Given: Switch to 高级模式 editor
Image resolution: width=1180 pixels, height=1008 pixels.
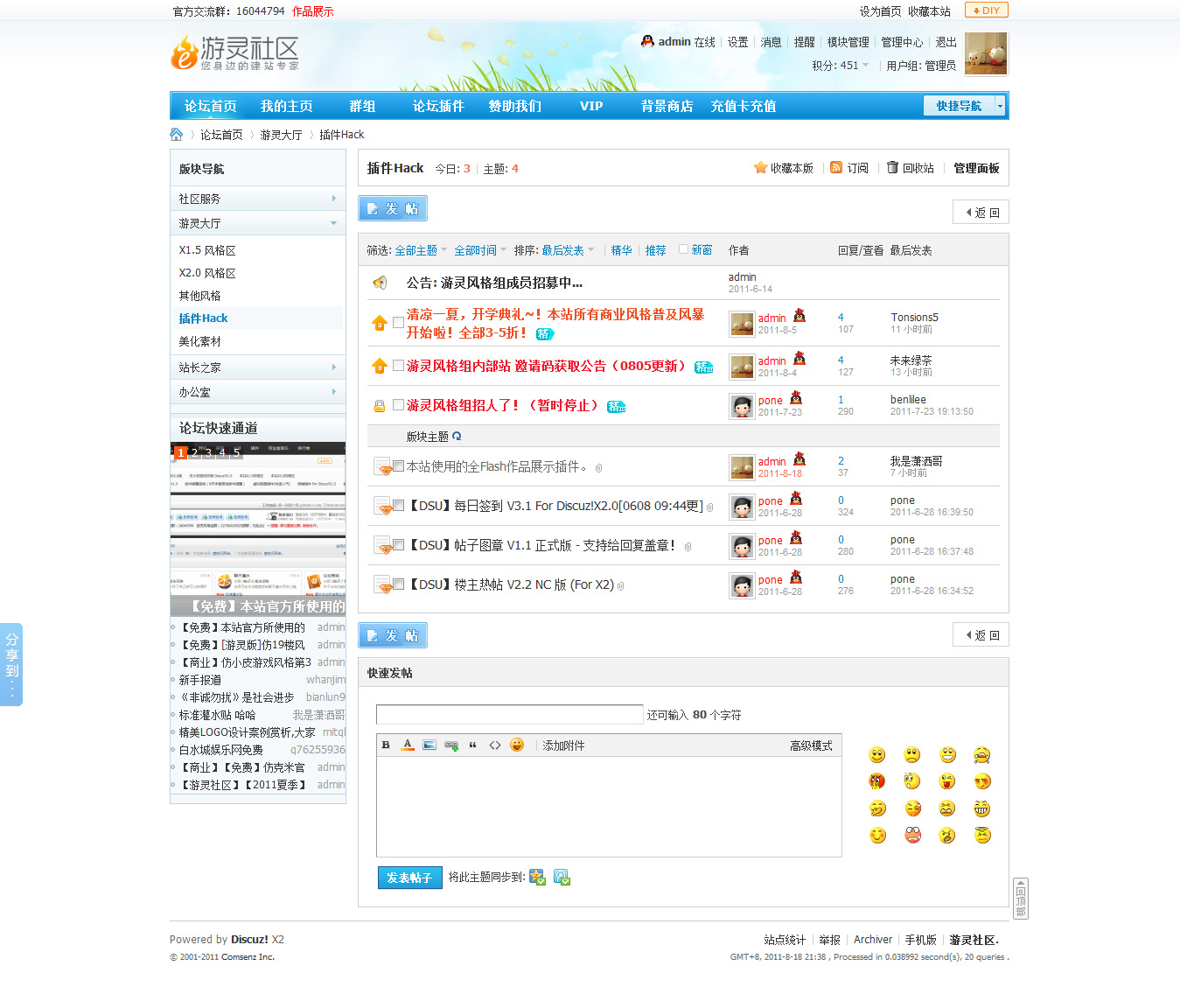Looking at the screenshot, I should [811, 745].
